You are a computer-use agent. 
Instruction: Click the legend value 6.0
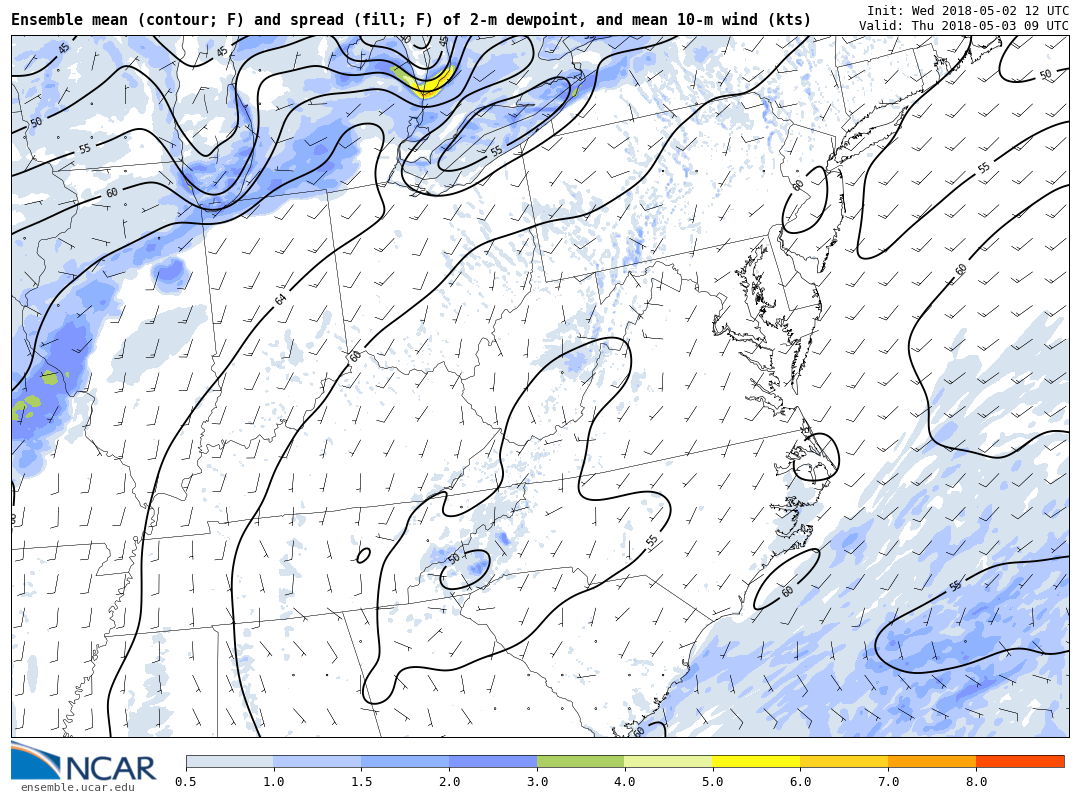pos(800,782)
